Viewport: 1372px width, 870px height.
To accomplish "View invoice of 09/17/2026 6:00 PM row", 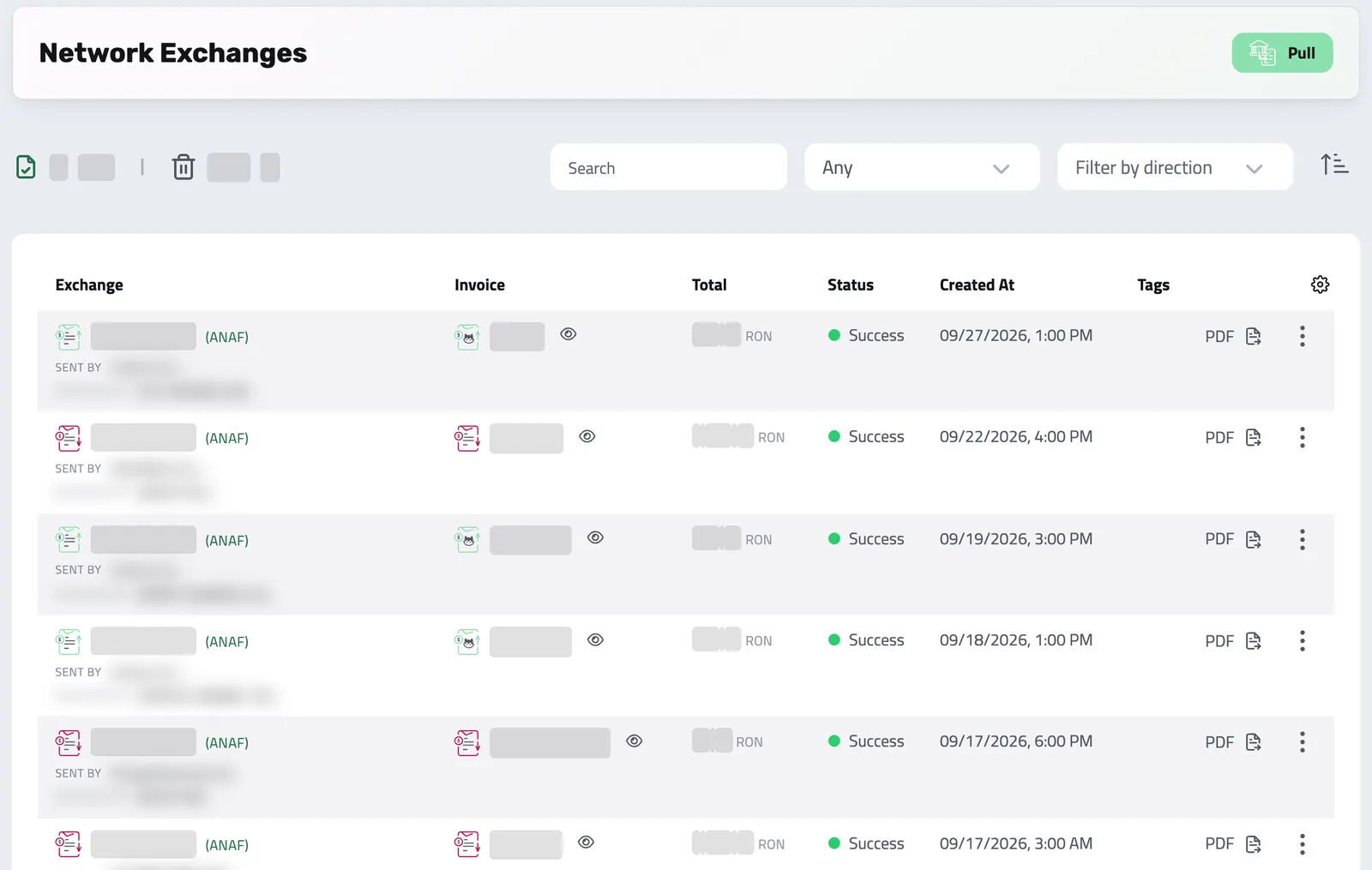I will tap(634, 741).
